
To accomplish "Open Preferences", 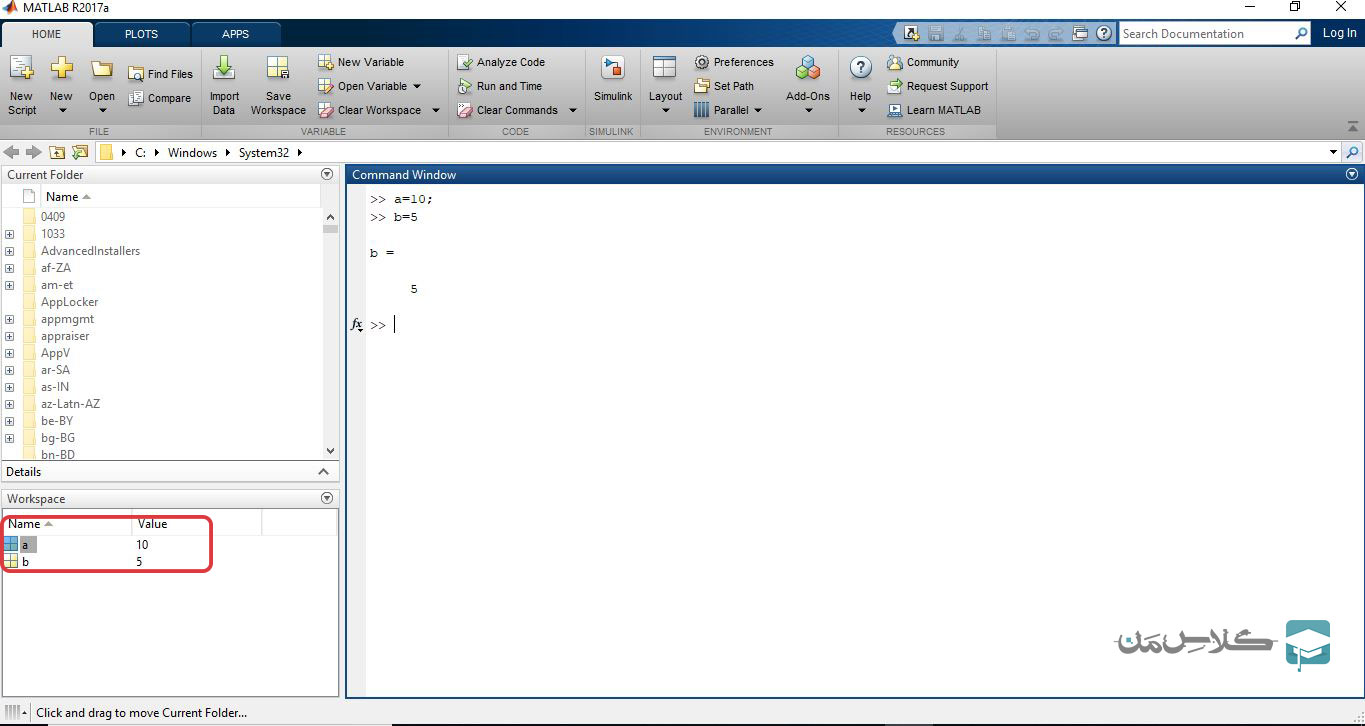I will 734,62.
